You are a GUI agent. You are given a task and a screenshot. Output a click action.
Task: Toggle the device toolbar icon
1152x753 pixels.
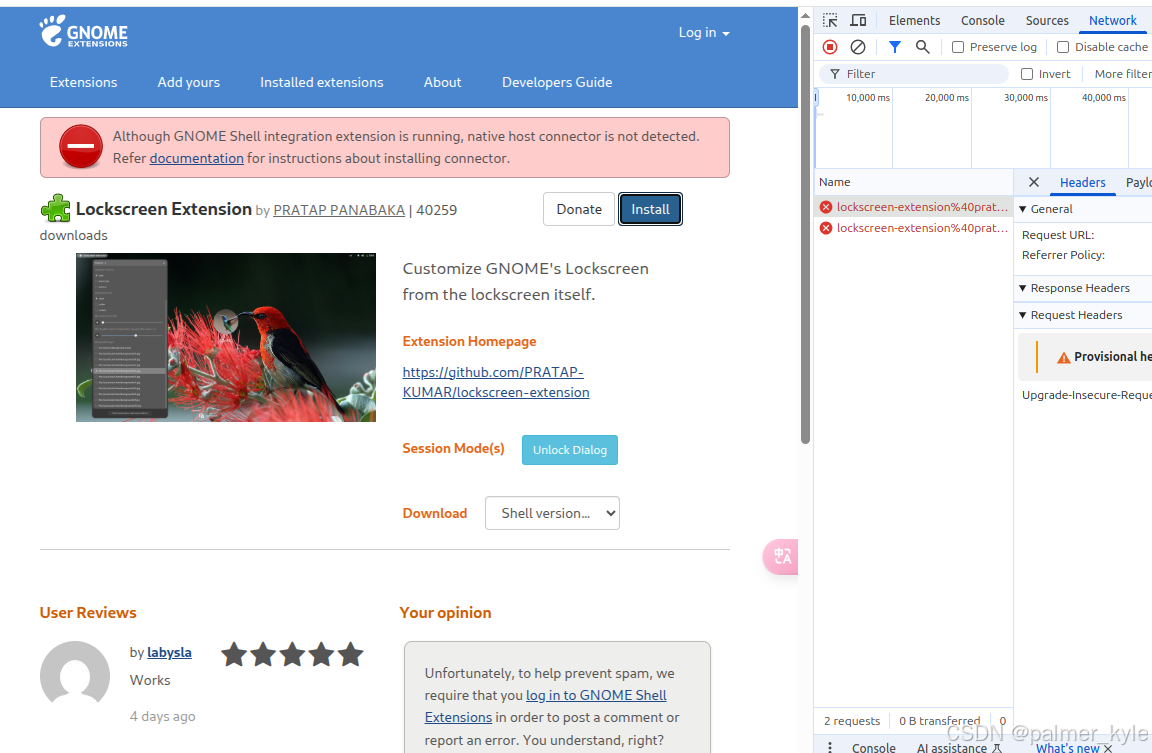(x=858, y=21)
